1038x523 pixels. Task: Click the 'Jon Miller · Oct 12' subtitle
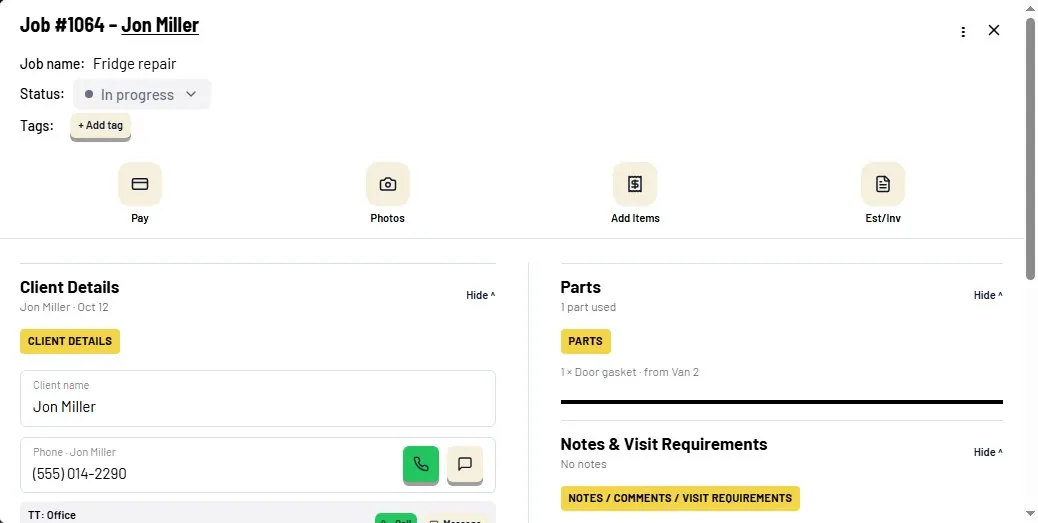[x=64, y=307]
